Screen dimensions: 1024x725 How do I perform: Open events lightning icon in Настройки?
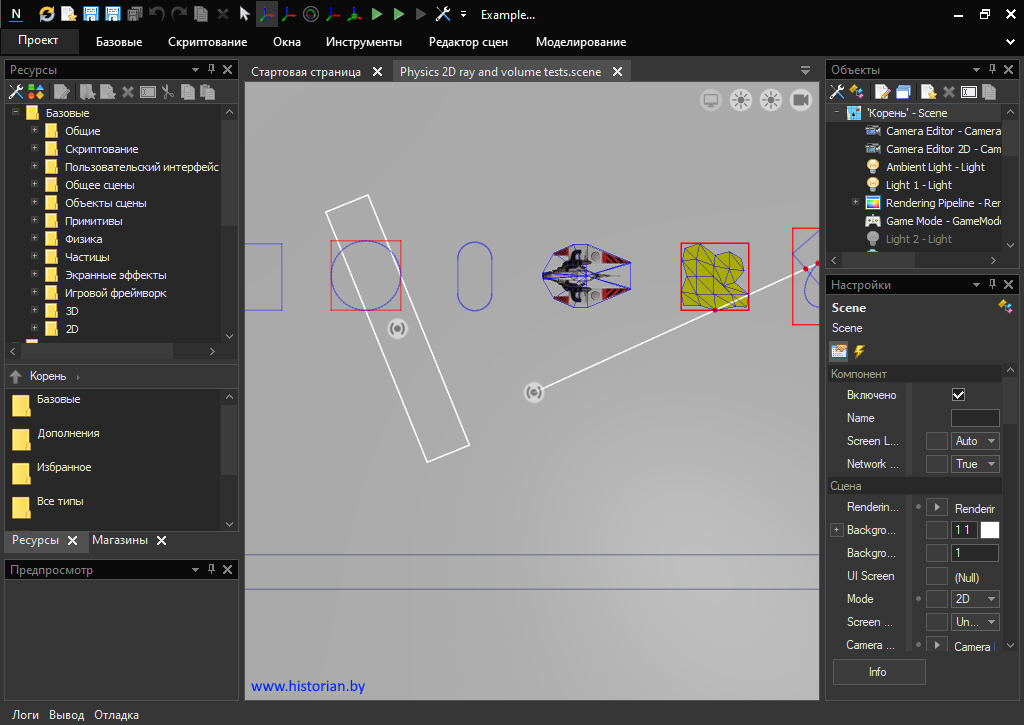(x=858, y=351)
